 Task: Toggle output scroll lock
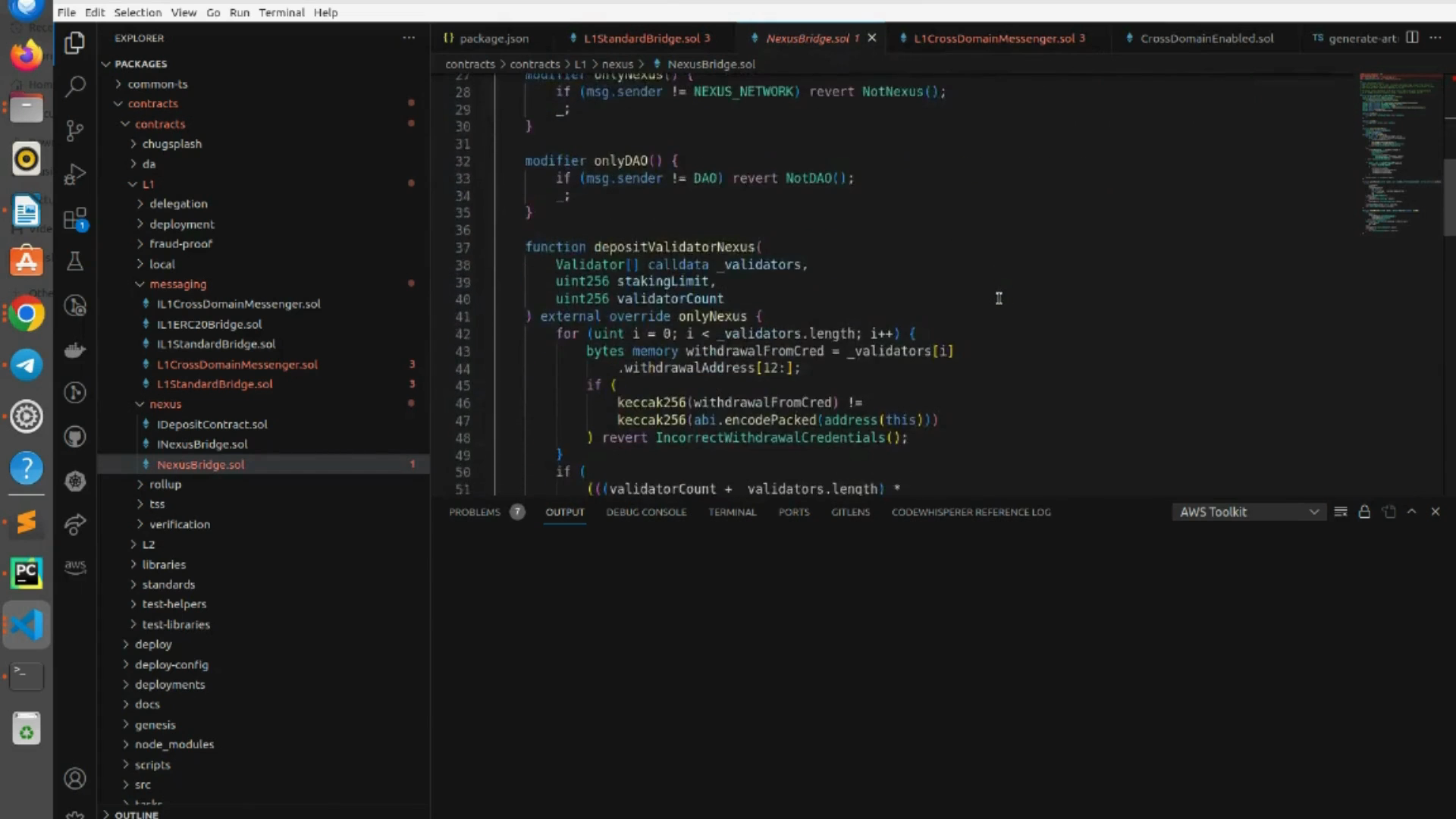[x=1364, y=512]
